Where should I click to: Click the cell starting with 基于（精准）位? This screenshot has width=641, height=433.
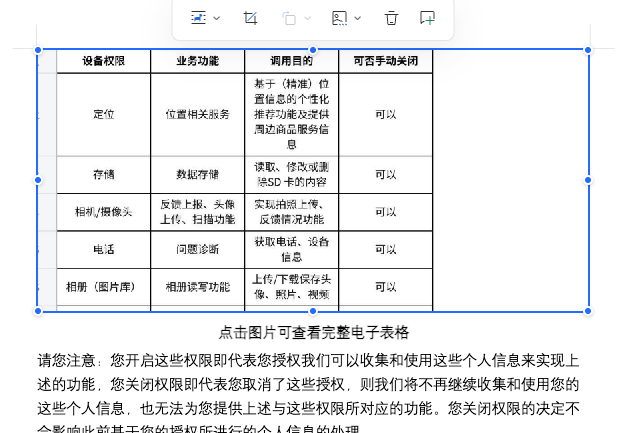point(291,114)
